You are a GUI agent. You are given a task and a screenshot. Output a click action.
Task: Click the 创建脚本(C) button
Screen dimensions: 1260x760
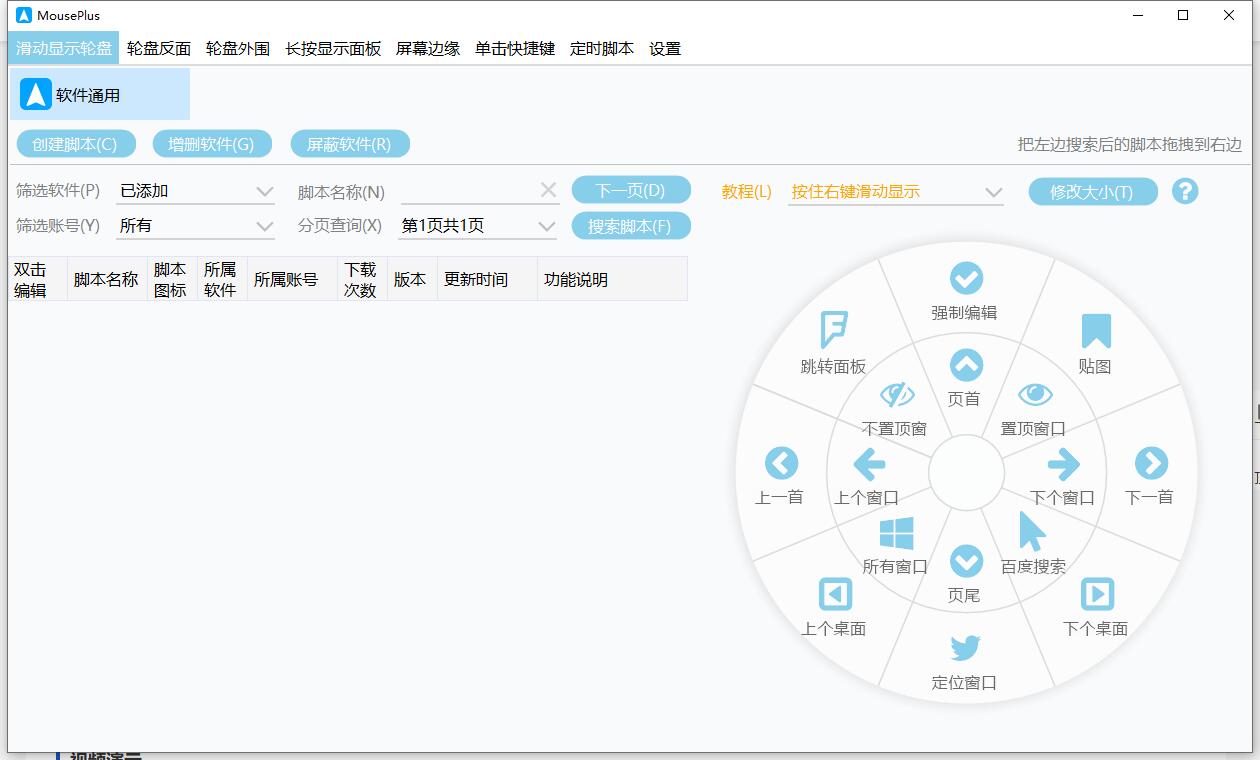pyautogui.click(x=75, y=143)
